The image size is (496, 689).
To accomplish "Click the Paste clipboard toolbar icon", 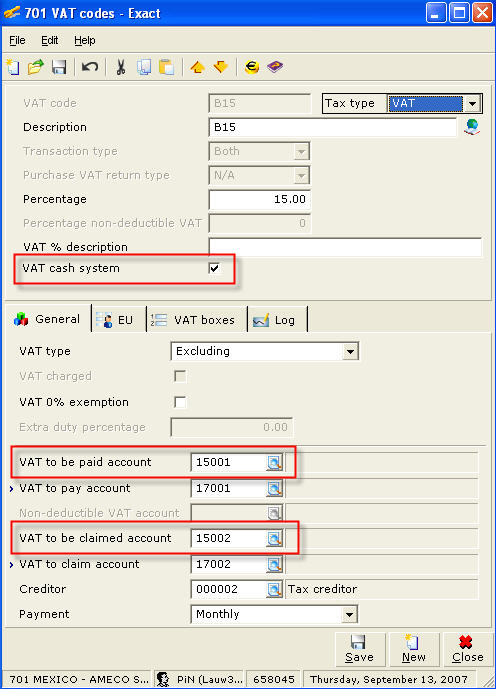I will coord(167,67).
